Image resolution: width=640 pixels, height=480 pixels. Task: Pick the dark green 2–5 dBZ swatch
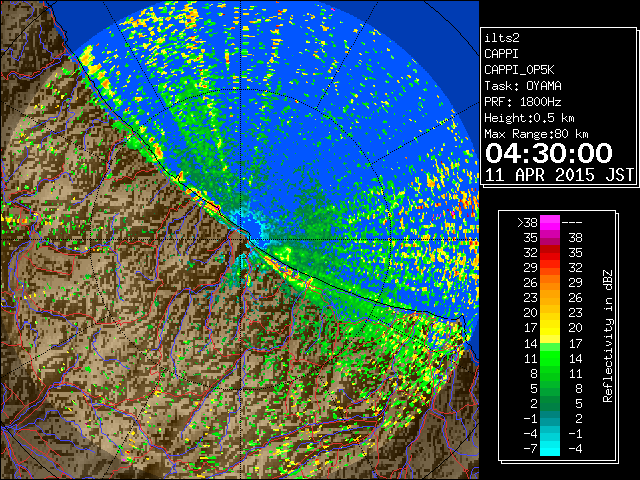click(x=550, y=403)
